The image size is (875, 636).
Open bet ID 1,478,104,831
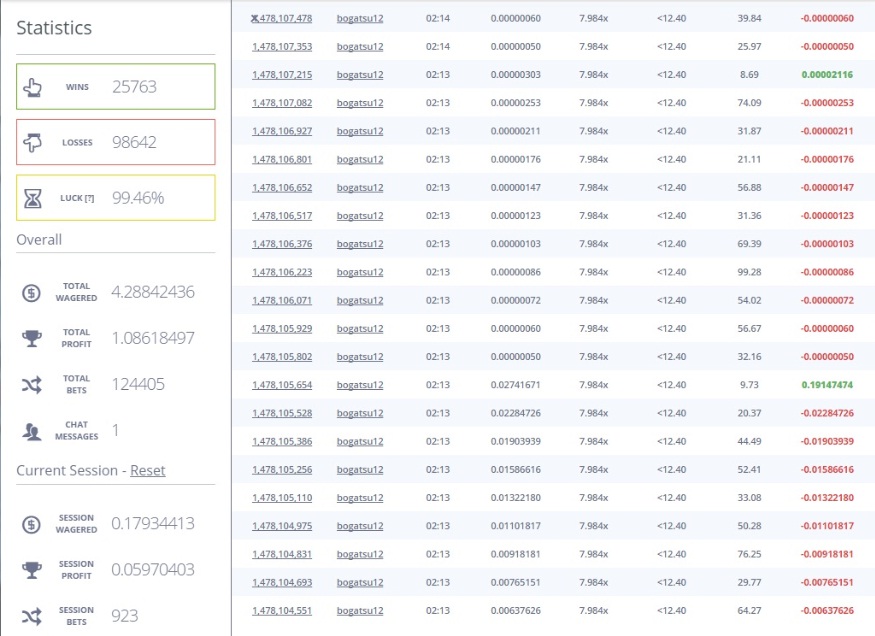(282, 554)
